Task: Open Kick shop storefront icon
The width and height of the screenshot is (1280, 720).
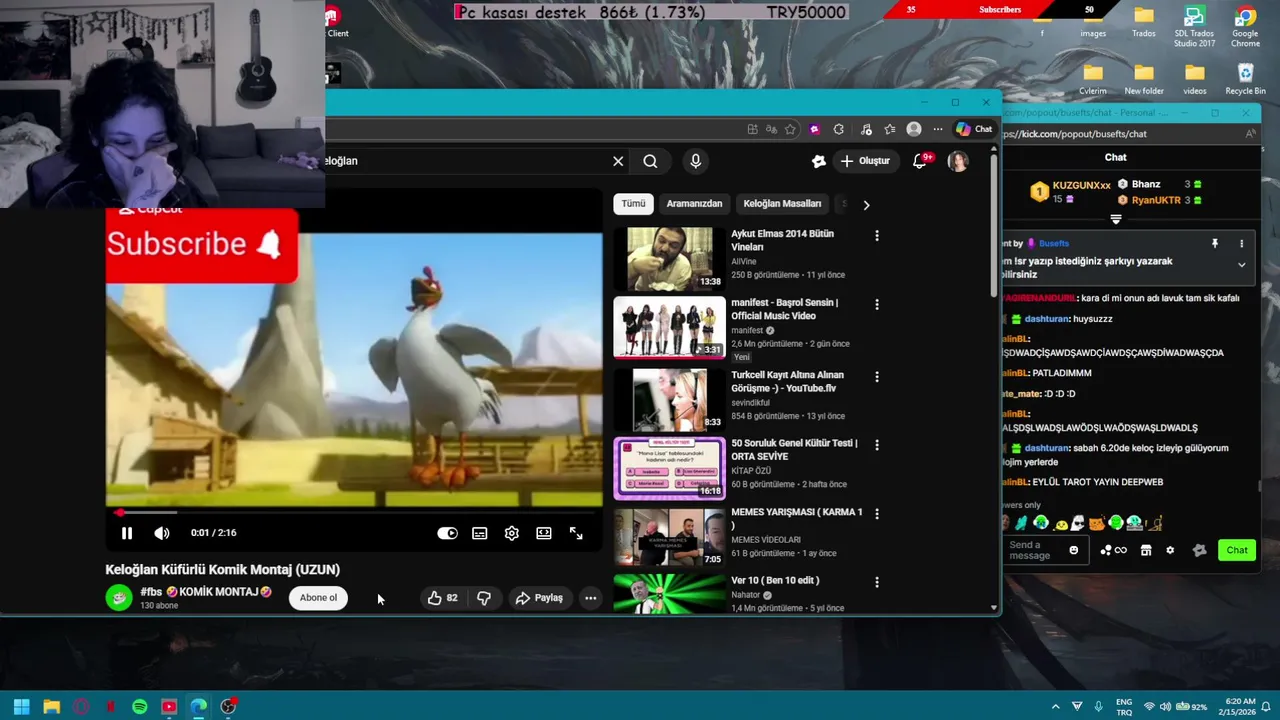Action: 1146,550
